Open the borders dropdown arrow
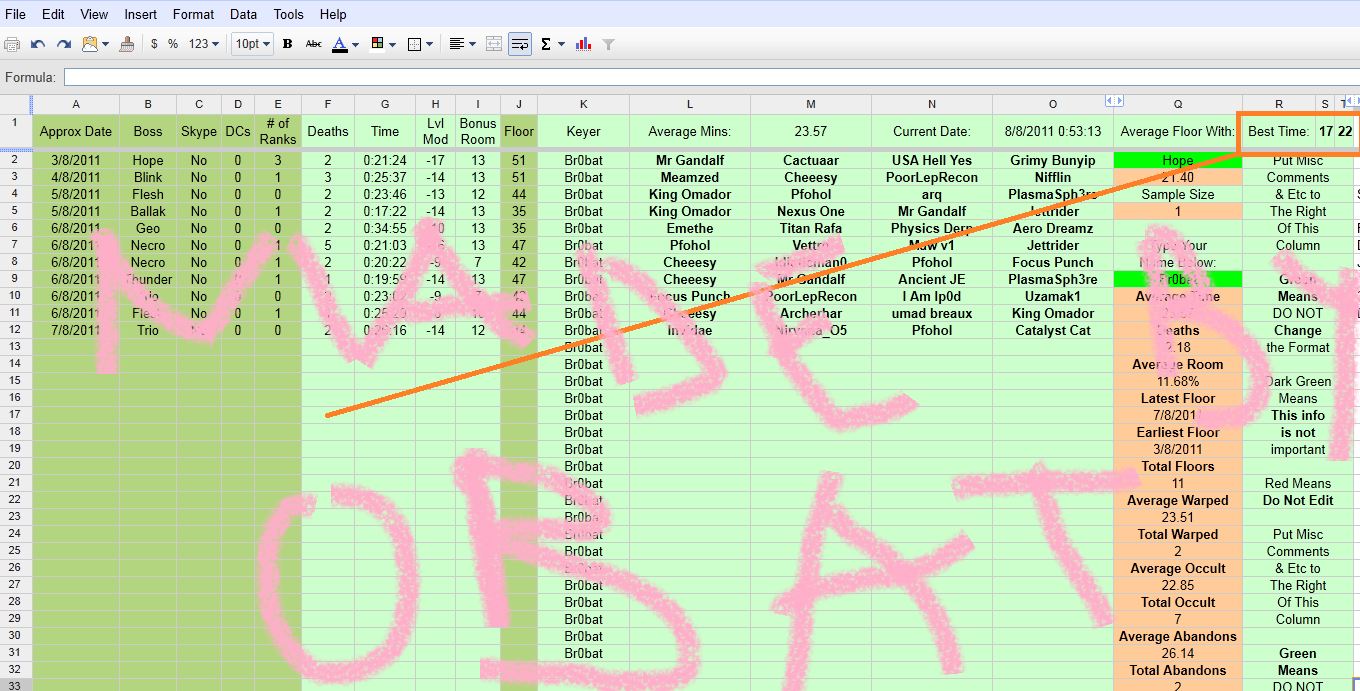This screenshot has height=691, width=1360. click(430, 44)
